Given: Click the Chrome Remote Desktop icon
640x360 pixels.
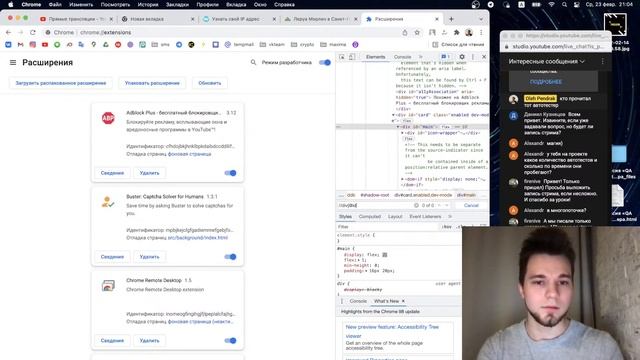Looking at the screenshot, I should coord(108,286).
